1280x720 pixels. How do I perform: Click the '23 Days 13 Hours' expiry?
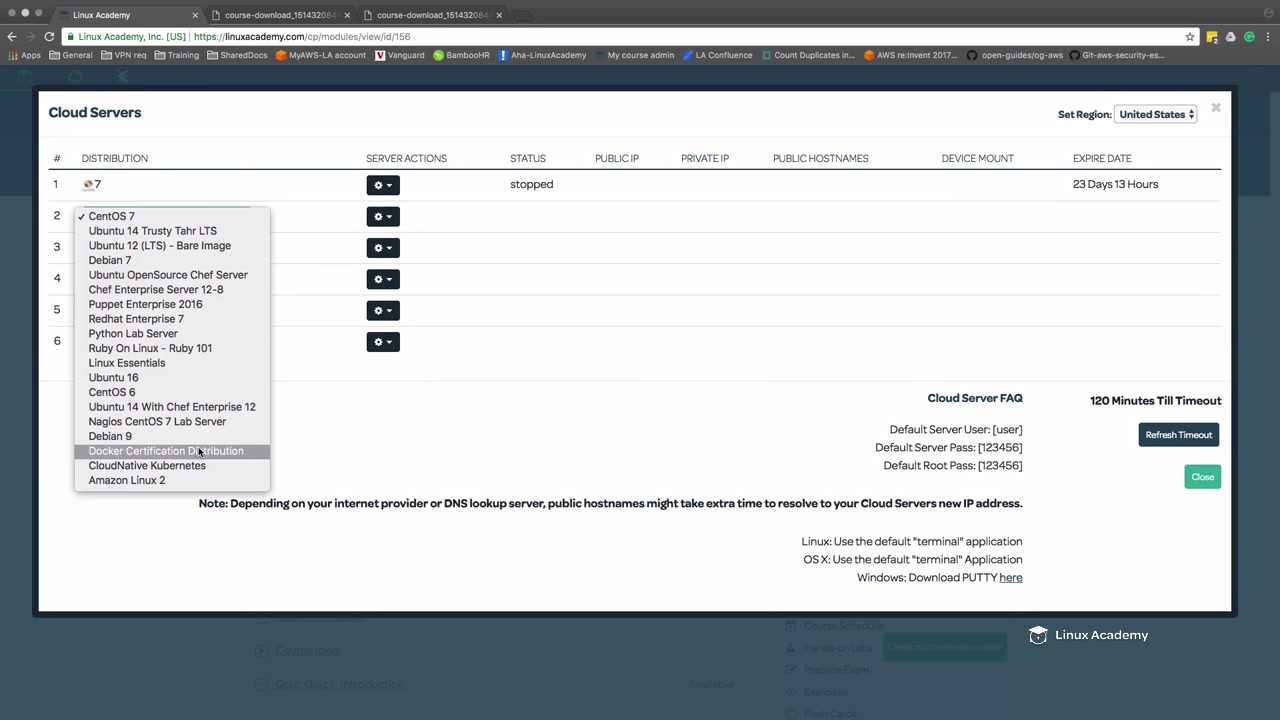pyautogui.click(x=1115, y=184)
